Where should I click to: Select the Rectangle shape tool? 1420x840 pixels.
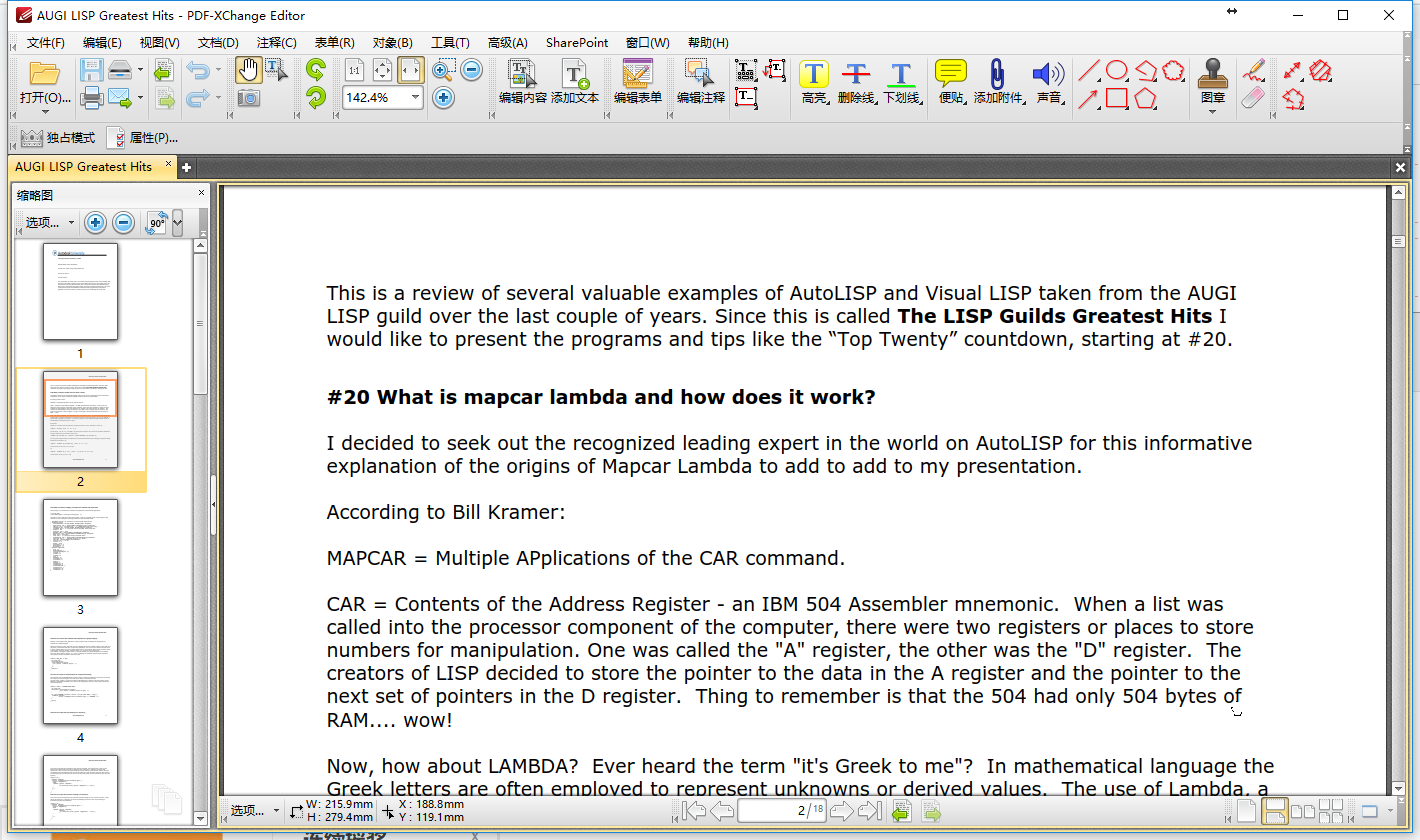pyautogui.click(x=1117, y=98)
